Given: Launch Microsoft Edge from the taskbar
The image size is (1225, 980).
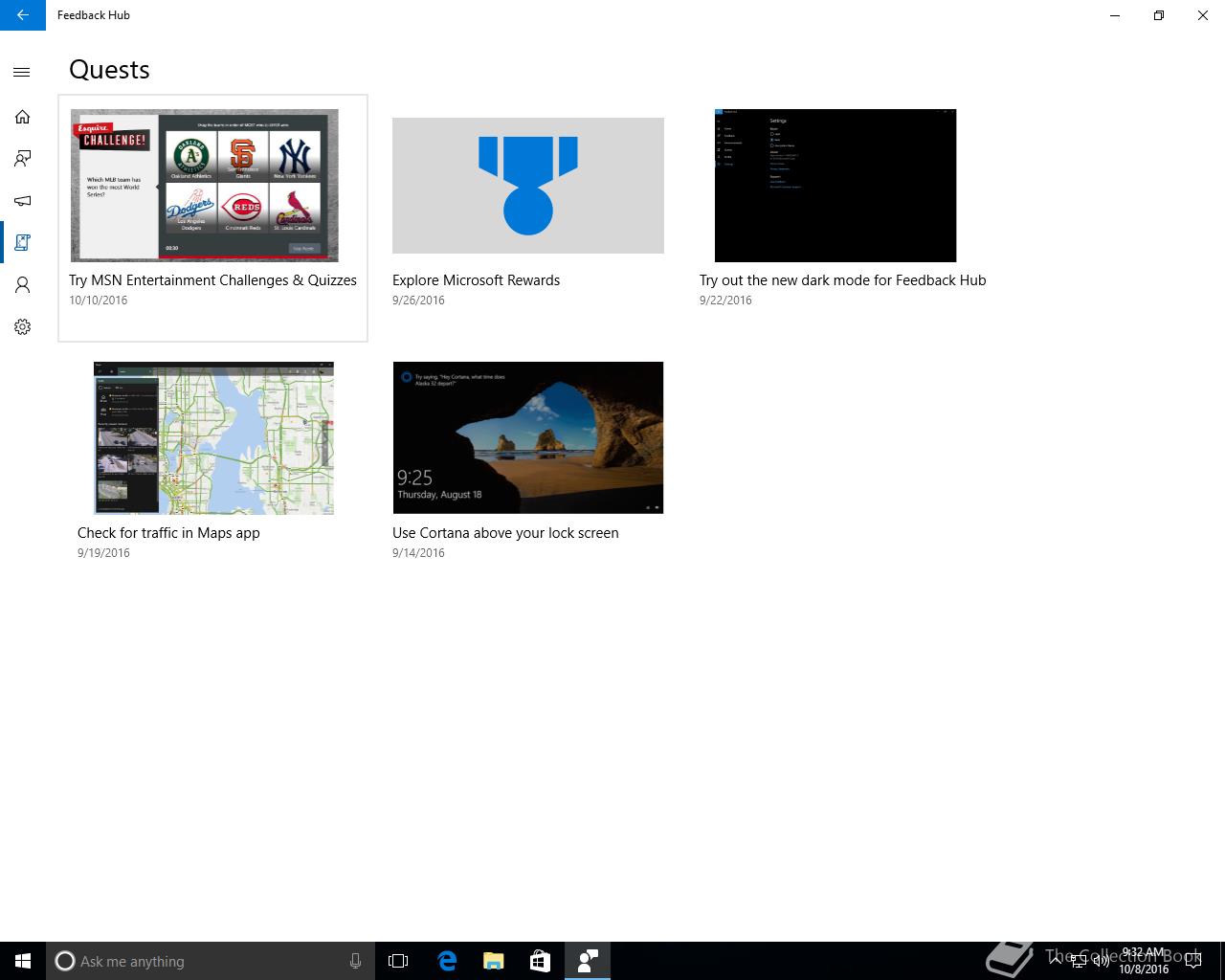Looking at the screenshot, I should (x=446, y=961).
